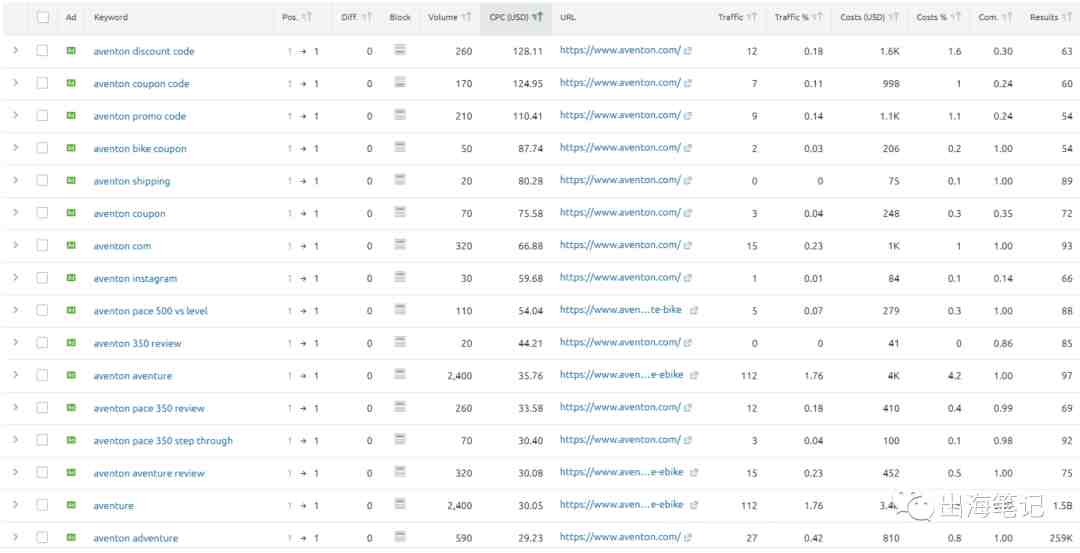Viewport: 1080px width, 553px height.
Task: Open external link icon for aventon com URL
Action: click(x=687, y=245)
